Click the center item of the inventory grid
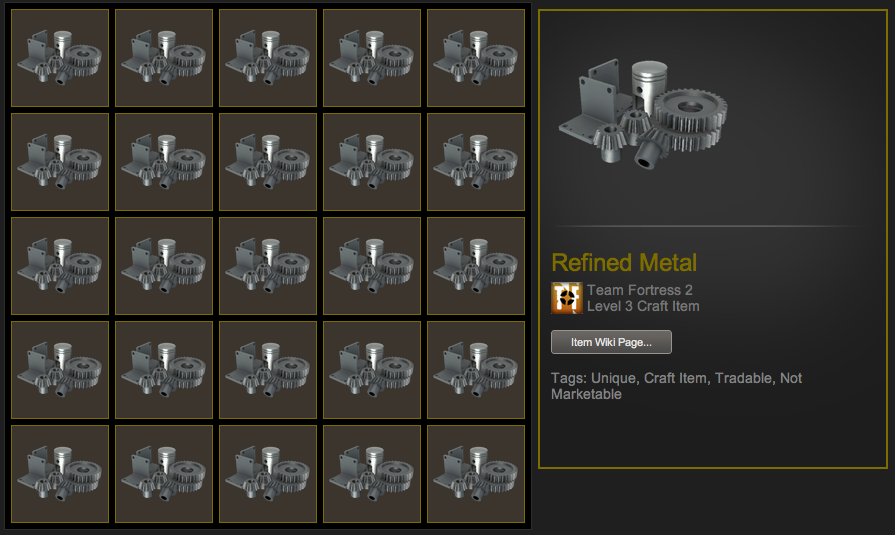This screenshot has height=535, width=895. [x=268, y=266]
